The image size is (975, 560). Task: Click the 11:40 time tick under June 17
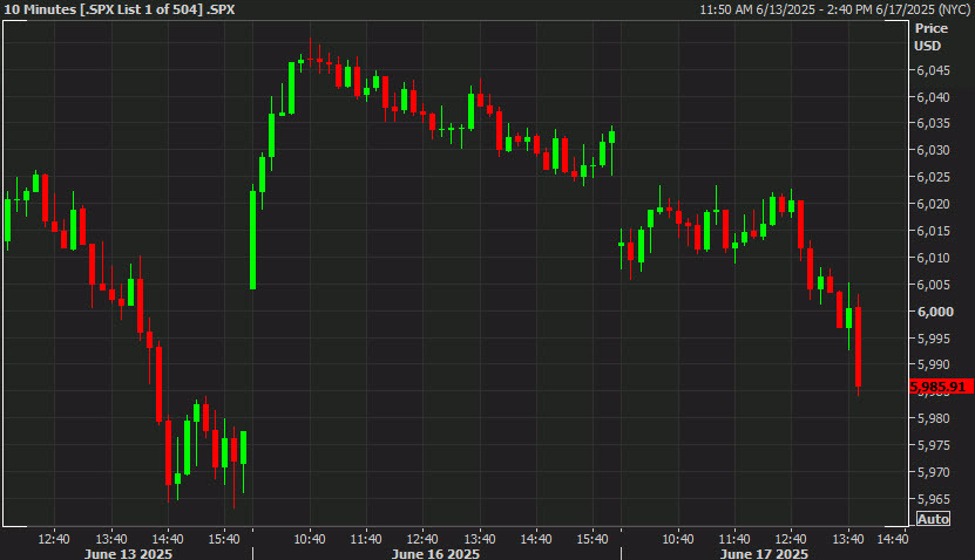[x=734, y=539]
